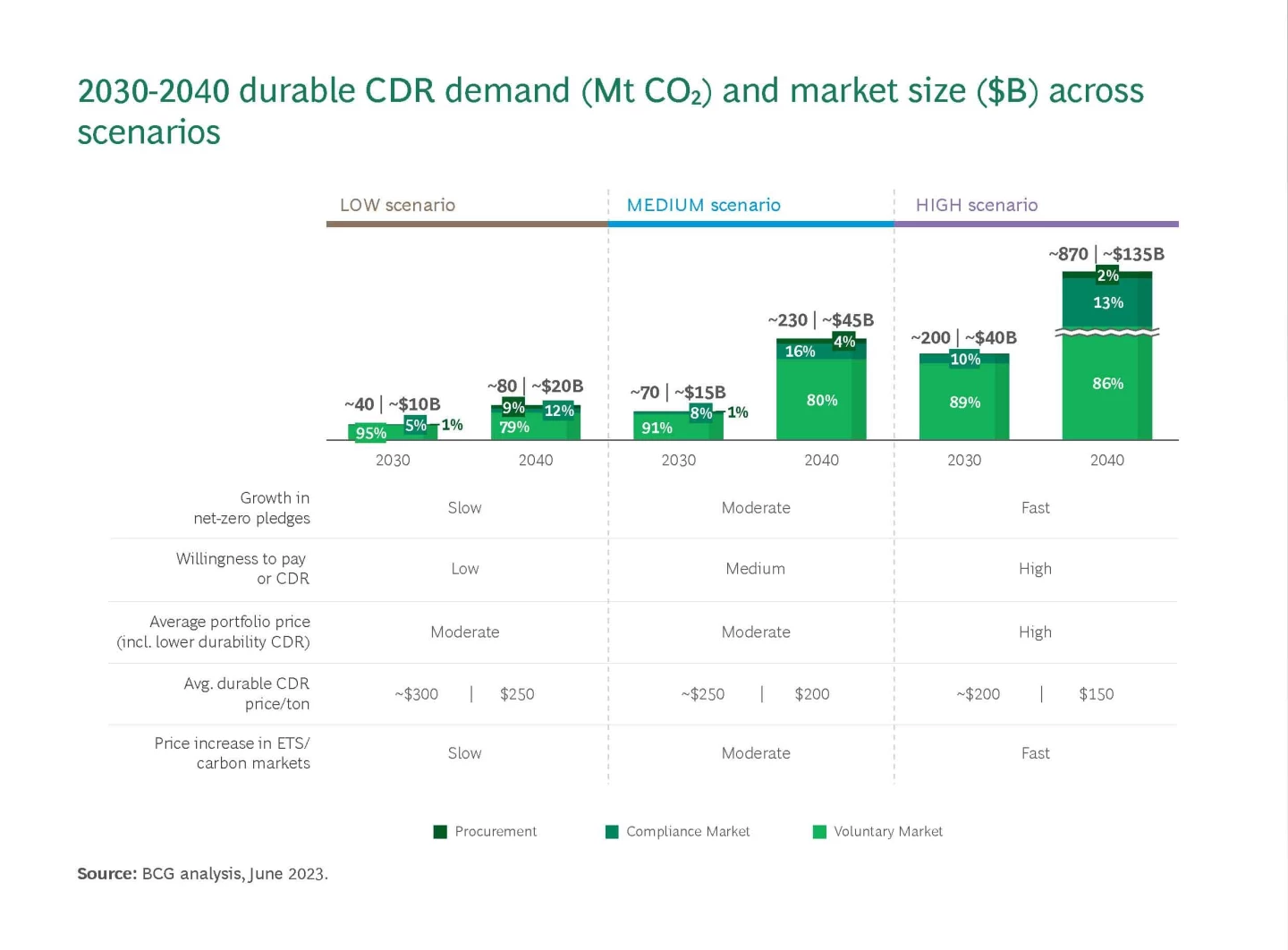Click the 95% label on the LOW 2030 bar
The width and height of the screenshot is (1288, 950).
coord(370,434)
